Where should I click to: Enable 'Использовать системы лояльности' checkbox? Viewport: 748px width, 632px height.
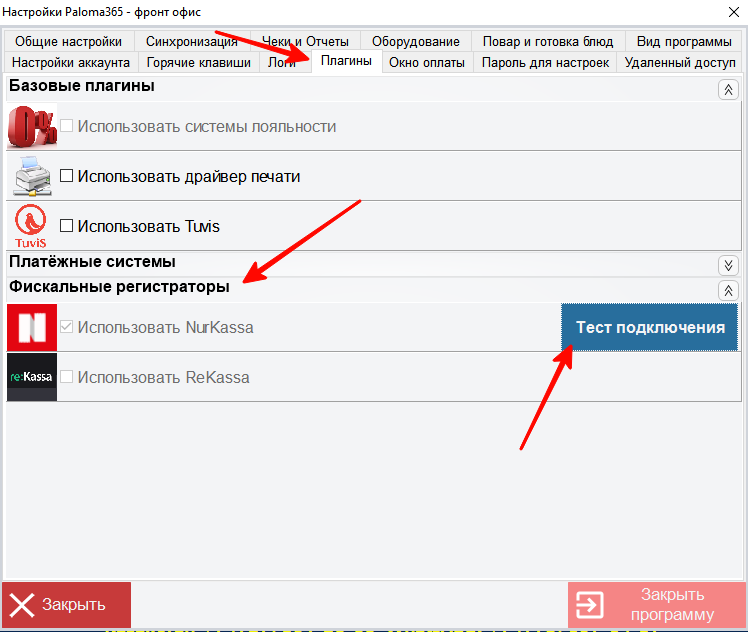[66, 126]
